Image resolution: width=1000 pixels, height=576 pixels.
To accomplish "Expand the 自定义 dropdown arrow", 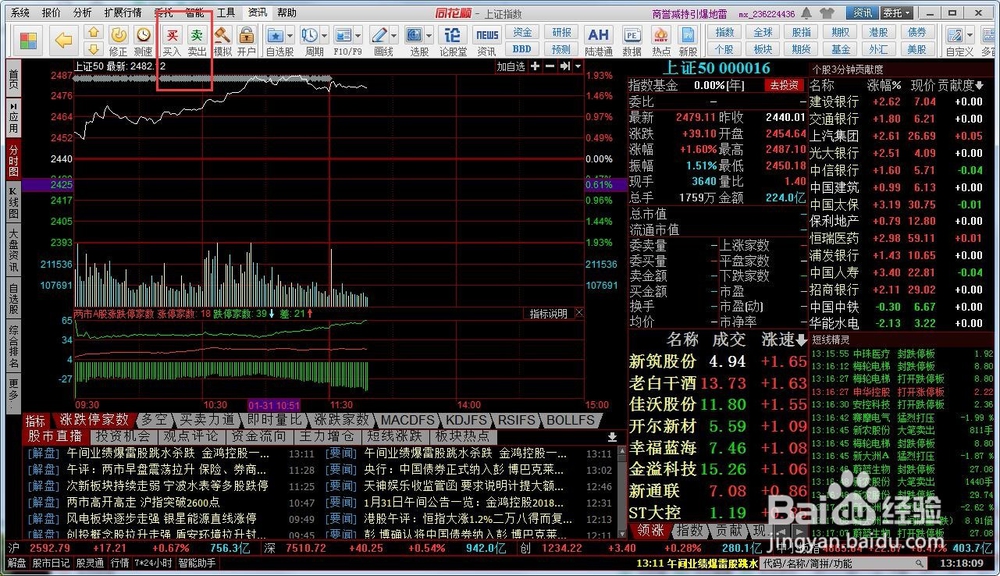I will tap(970, 36).
